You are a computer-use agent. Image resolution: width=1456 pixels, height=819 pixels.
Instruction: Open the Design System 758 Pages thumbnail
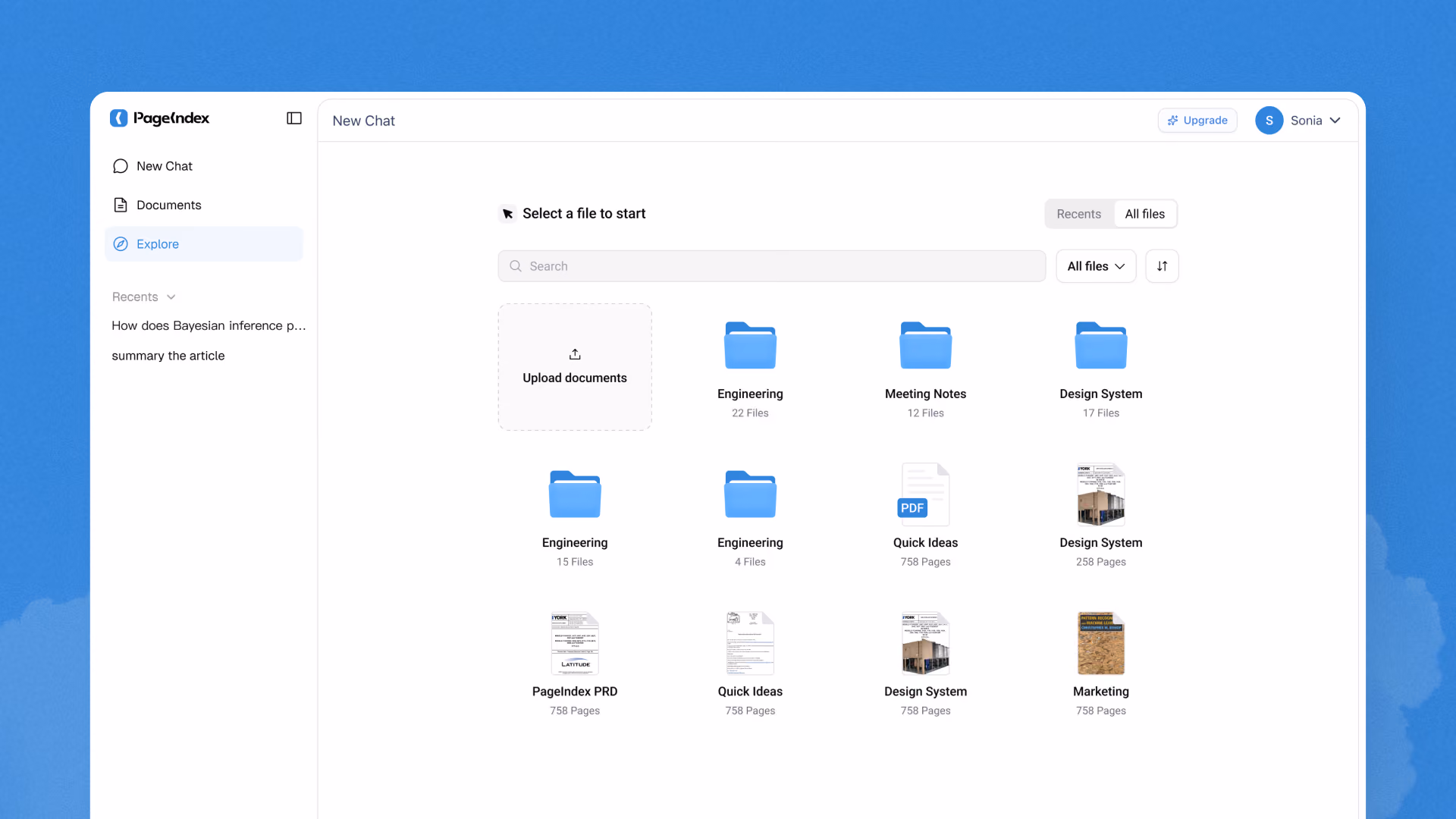925,643
